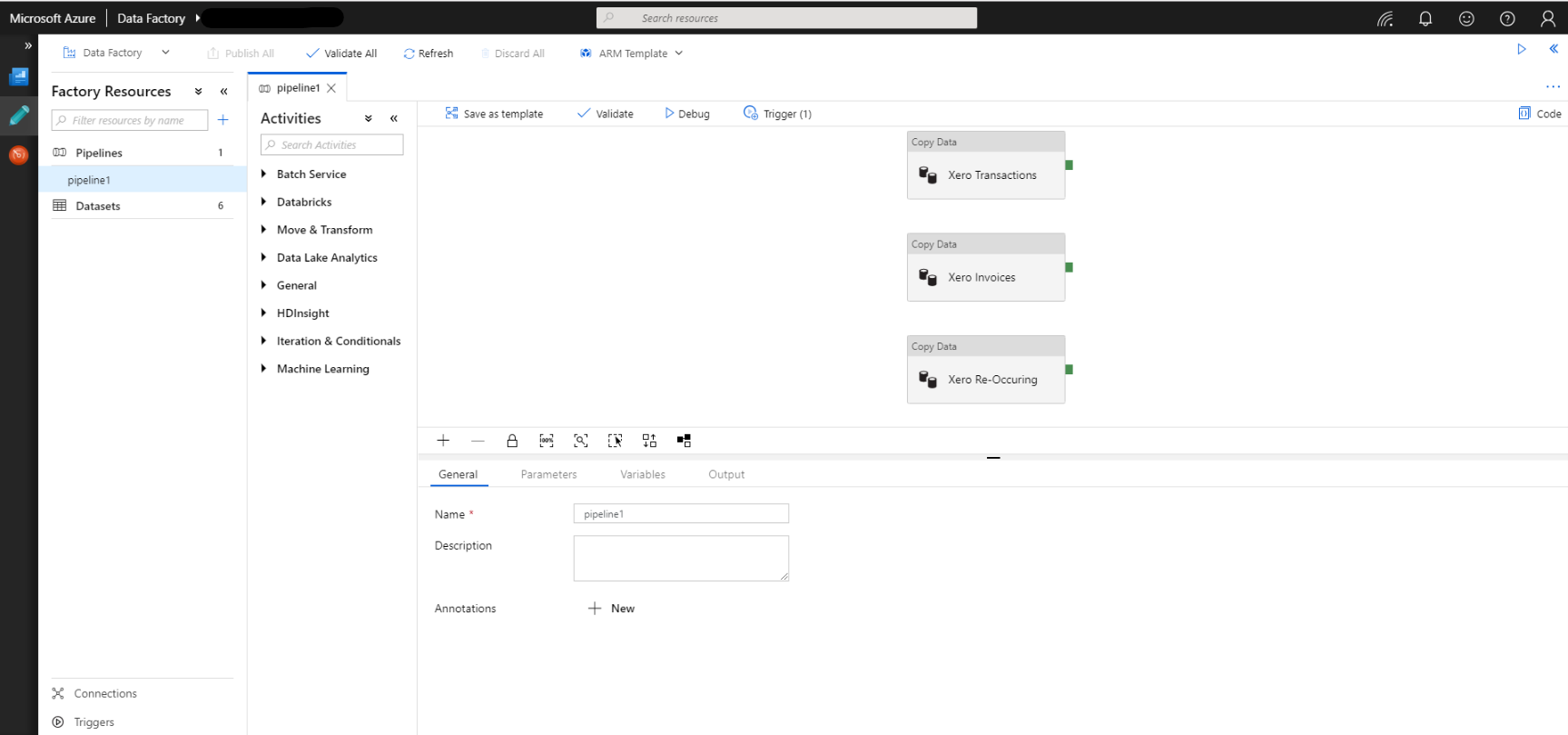Click the zoom to 100% icon
The width and height of the screenshot is (1568, 735).
547,441
